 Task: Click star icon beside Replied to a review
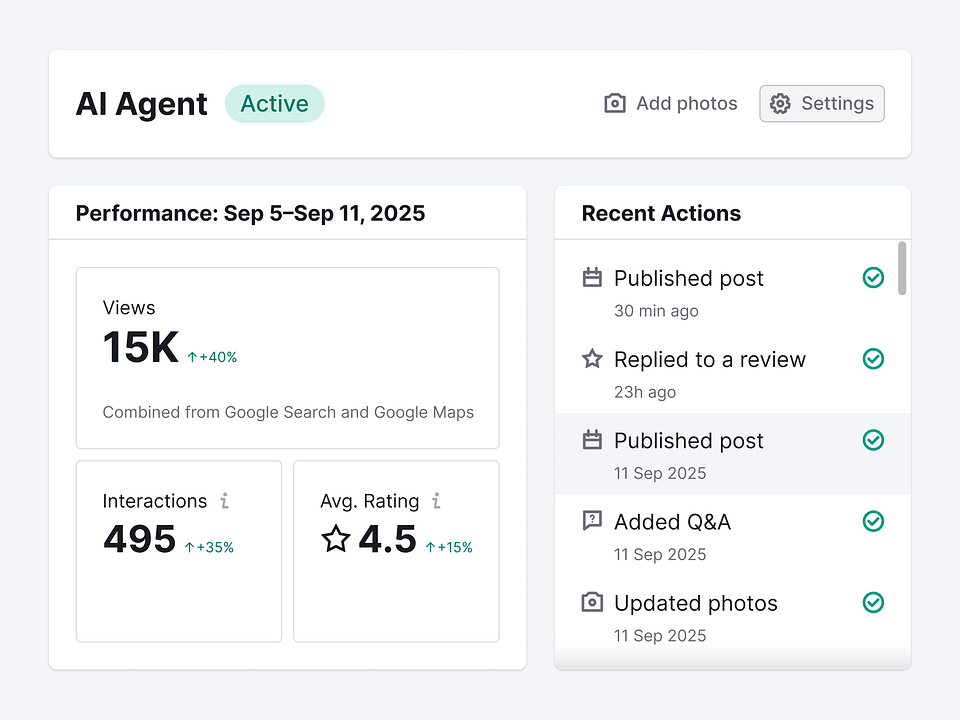592,359
